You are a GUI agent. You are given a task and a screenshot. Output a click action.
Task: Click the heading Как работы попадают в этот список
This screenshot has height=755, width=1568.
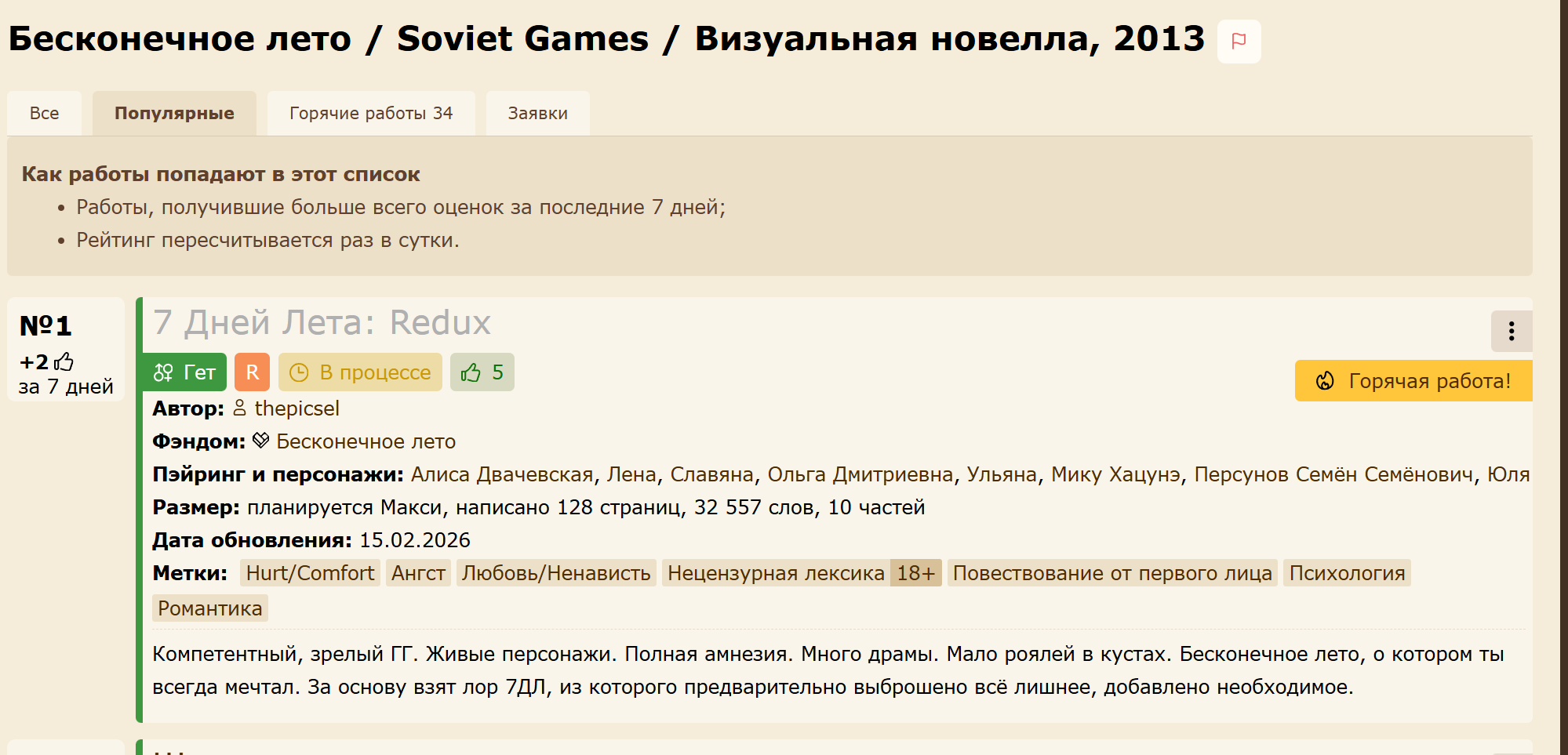tap(220, 174)
